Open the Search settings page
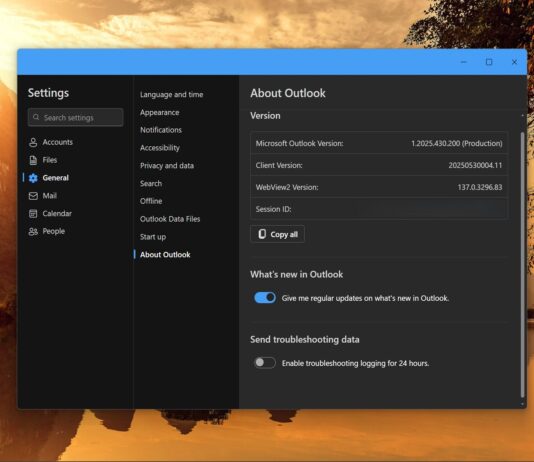Viewport: 534px width, 462px height. [x=151, y=184]
